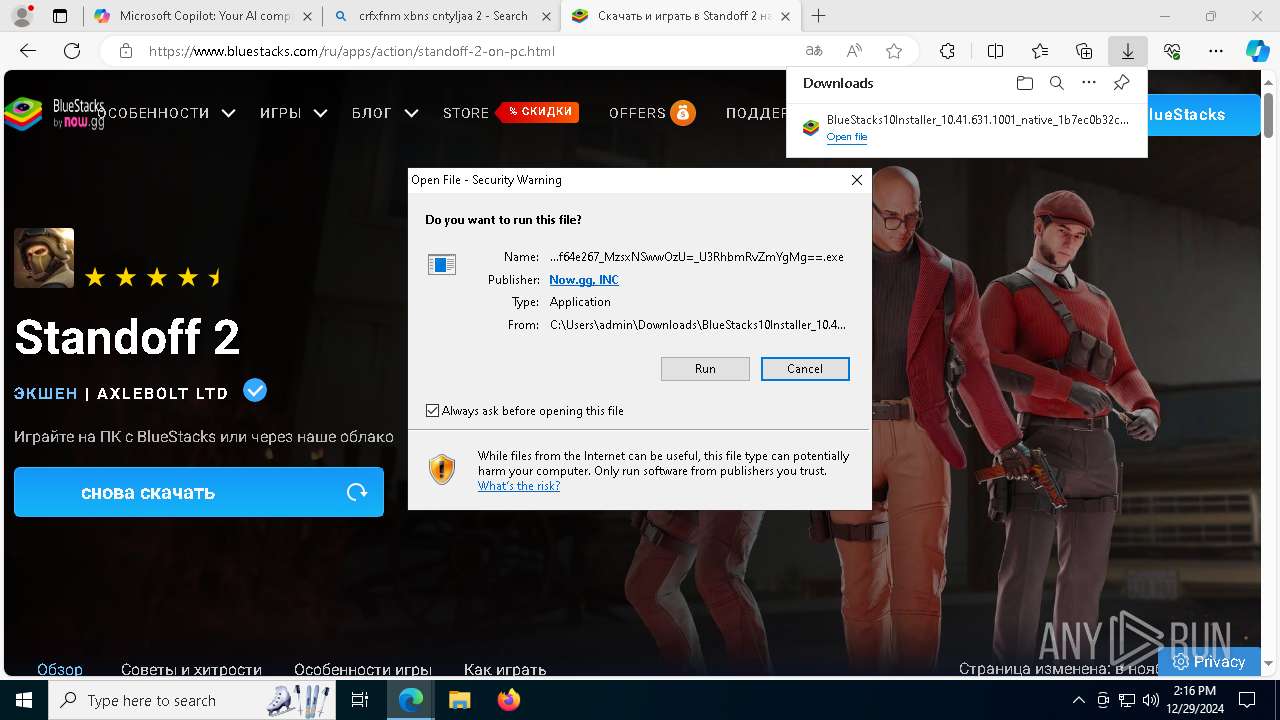1280x720 pixels.
Task: Open the STORE menu item
Action: (466, 113)
